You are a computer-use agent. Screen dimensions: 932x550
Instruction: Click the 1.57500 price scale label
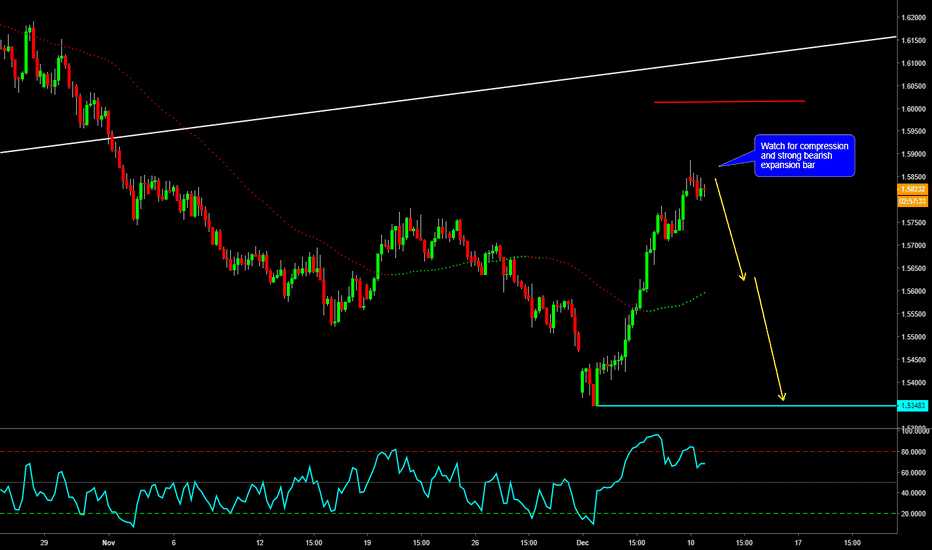coord(914,222)
